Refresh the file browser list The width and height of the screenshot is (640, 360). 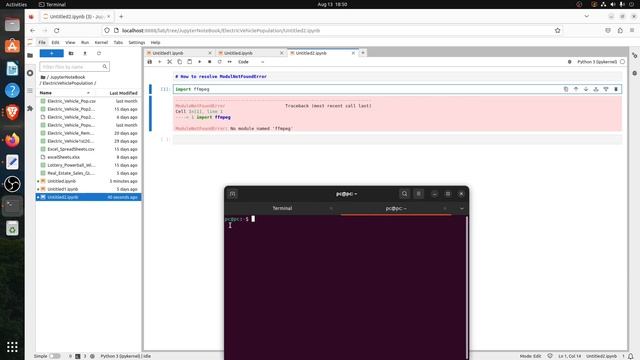[x=99, y=53]
